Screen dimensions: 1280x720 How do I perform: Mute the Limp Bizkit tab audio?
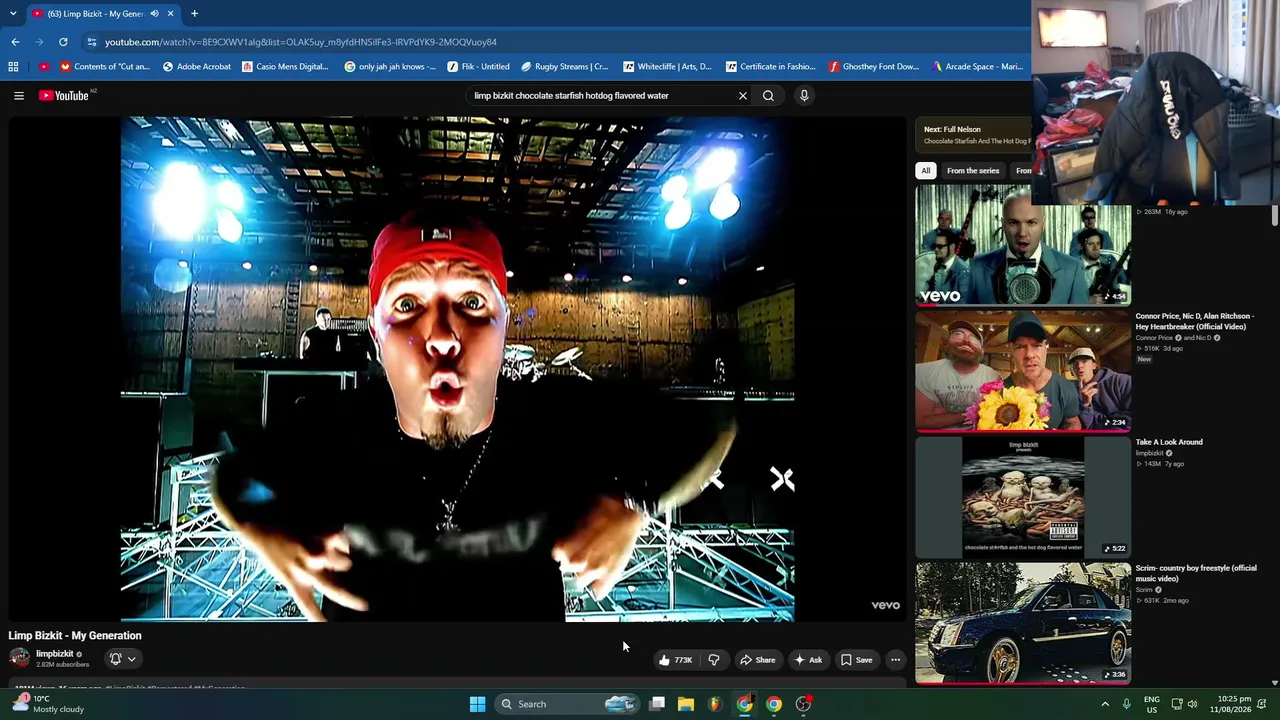click(x=154, y=14)
